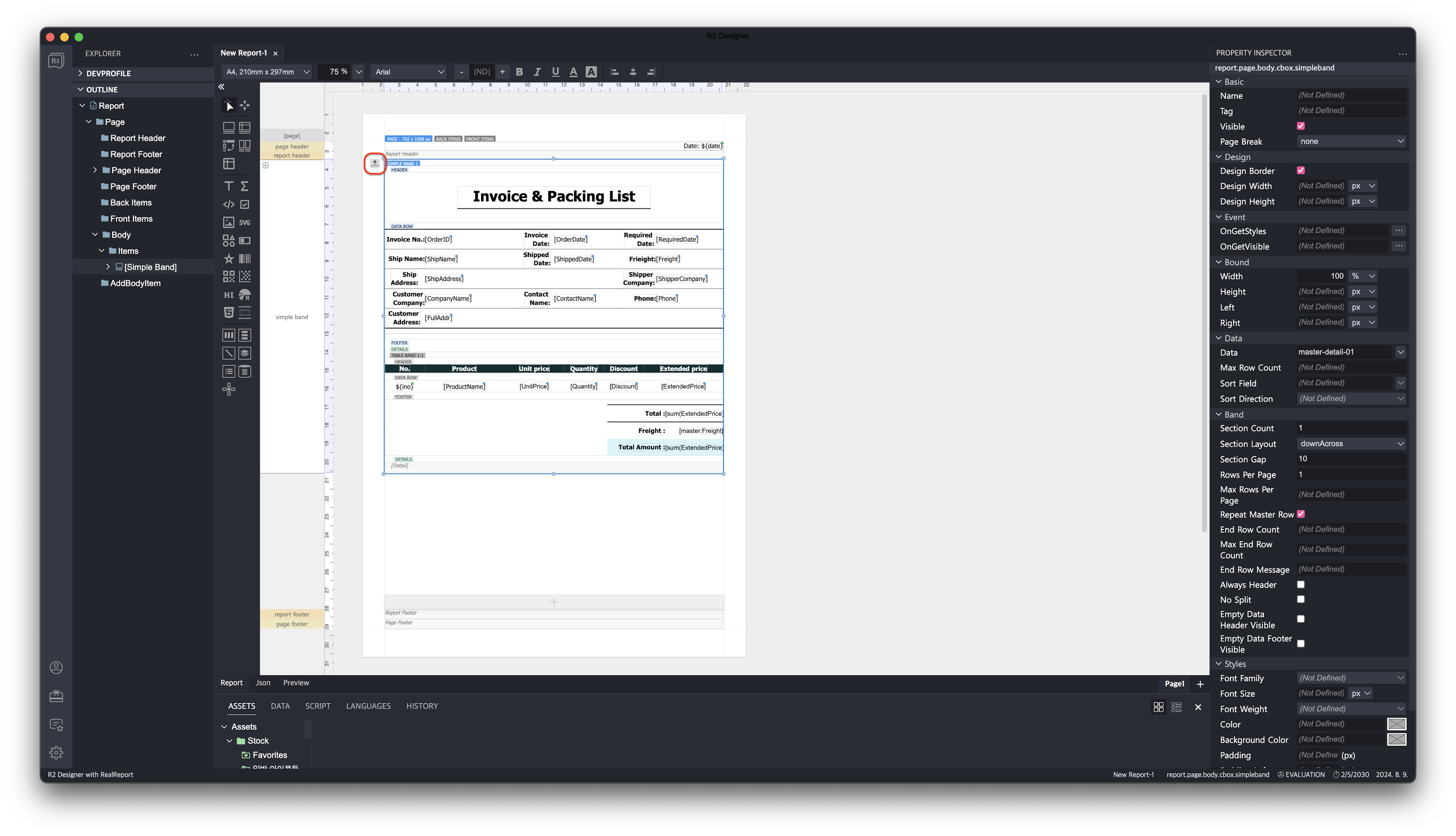Toggle the No Split checkbox
The width and height of the screenshot is (1456, 836).
pos(1301,599)
